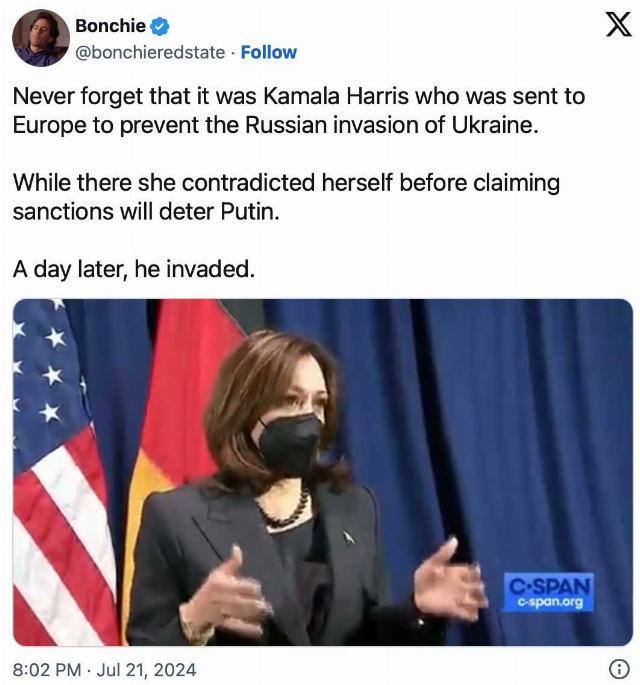Viewport: 640px width, 685px height.
Task: Click the C-SPAN logo watermark
Action: click(x=549, y=591)
